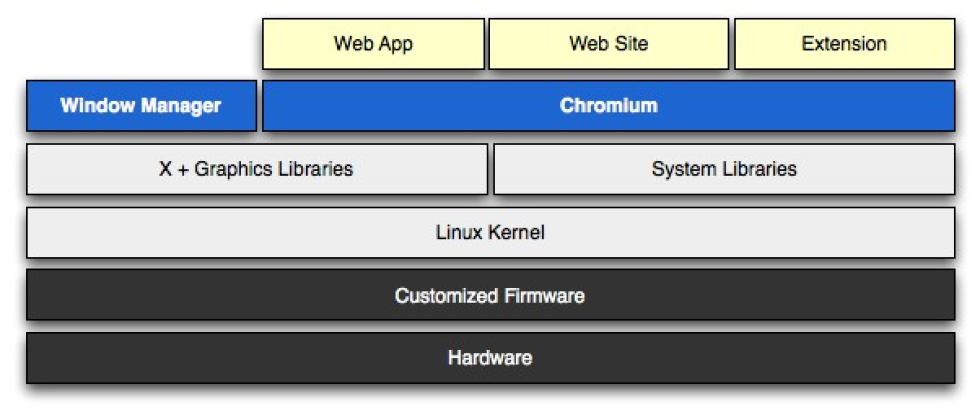Select the blue Window Manager block
980x415 pixels.
(x=141, y=106)
